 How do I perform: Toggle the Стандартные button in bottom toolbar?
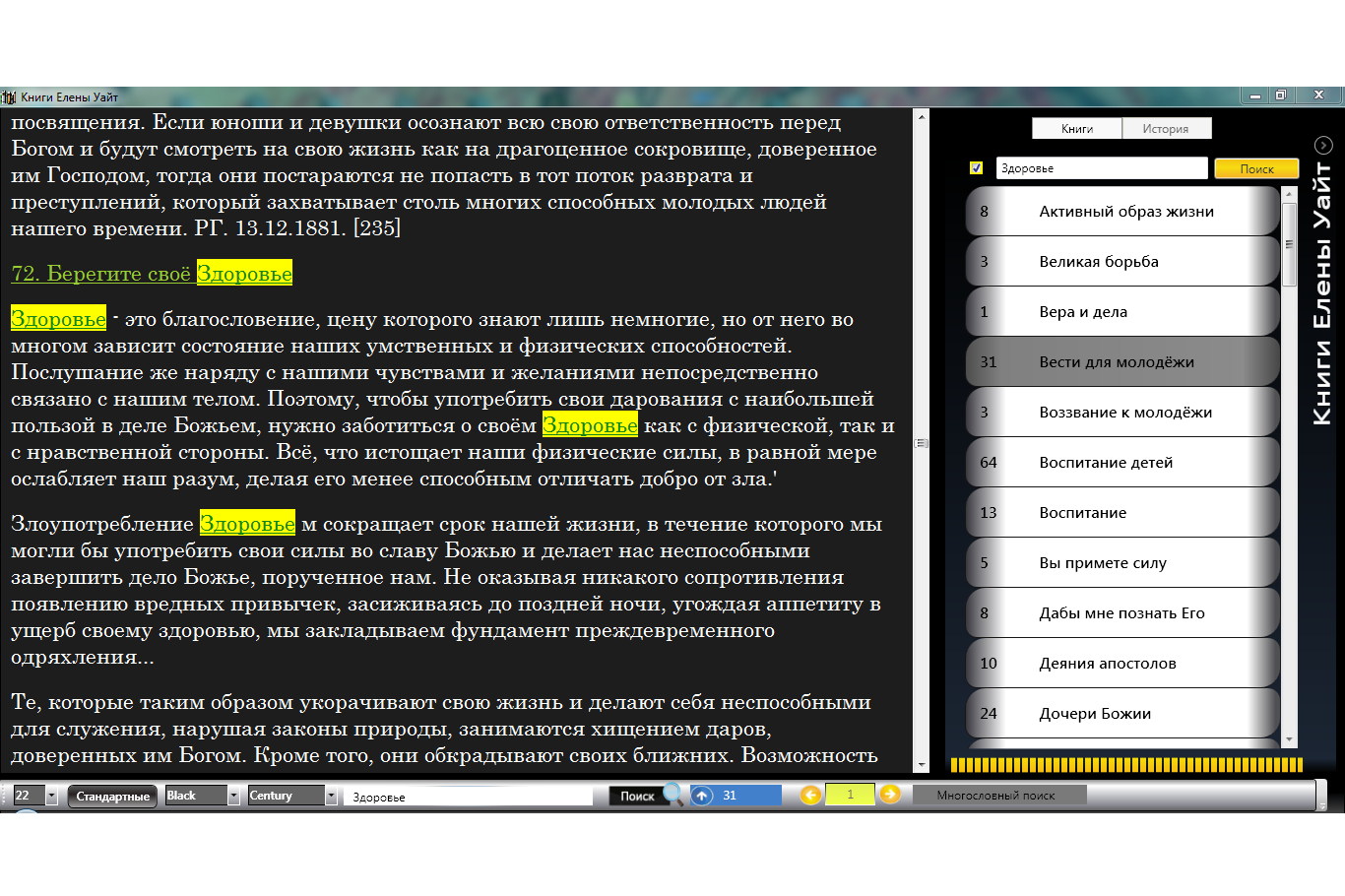coord(112,796)
